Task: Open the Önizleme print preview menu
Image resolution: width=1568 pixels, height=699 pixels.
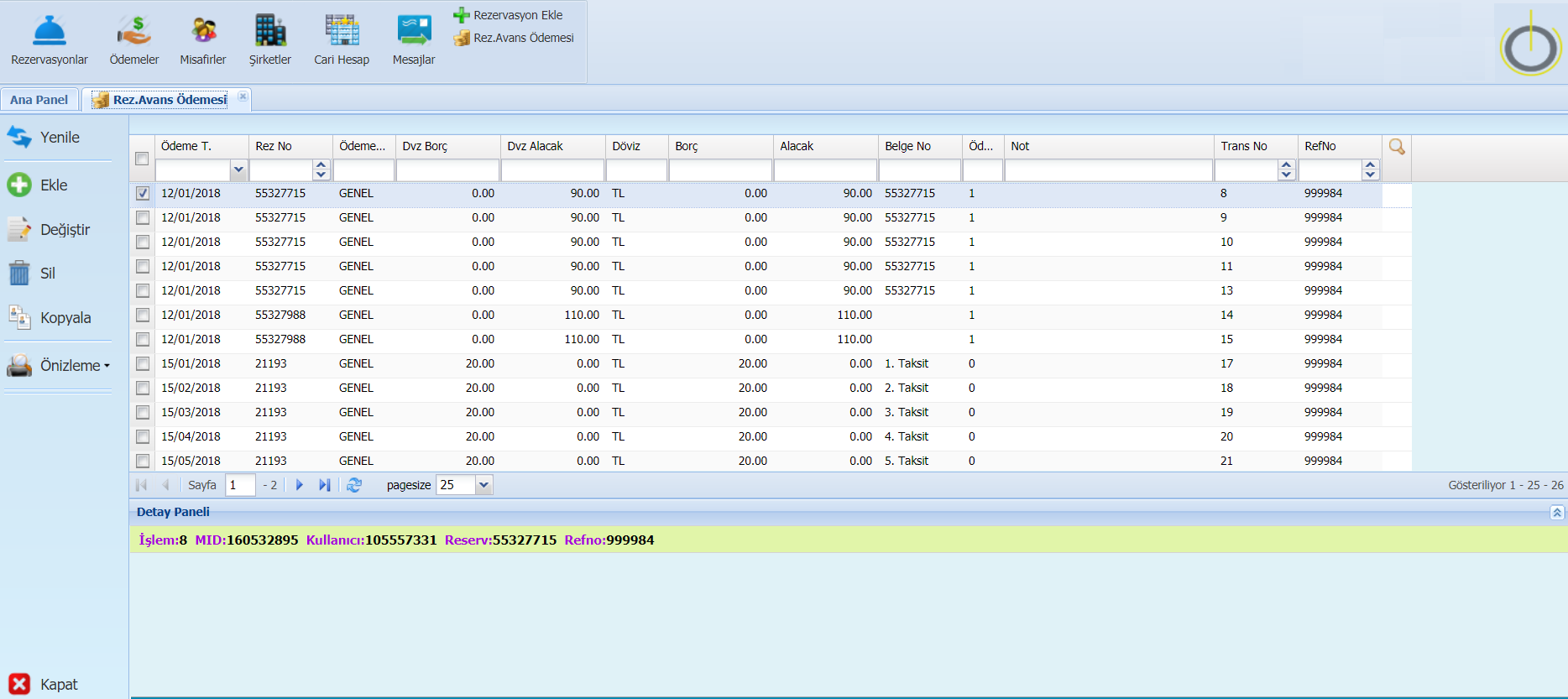Action: click(59, 365)
